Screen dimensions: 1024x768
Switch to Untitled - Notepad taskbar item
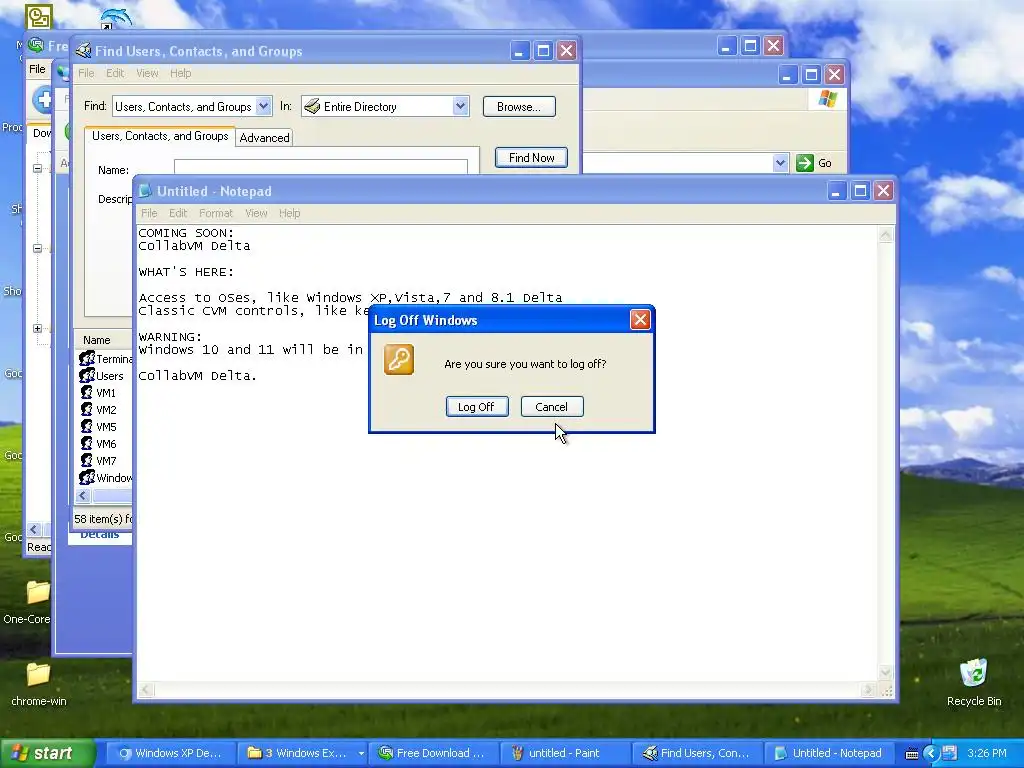coord(828,753)
